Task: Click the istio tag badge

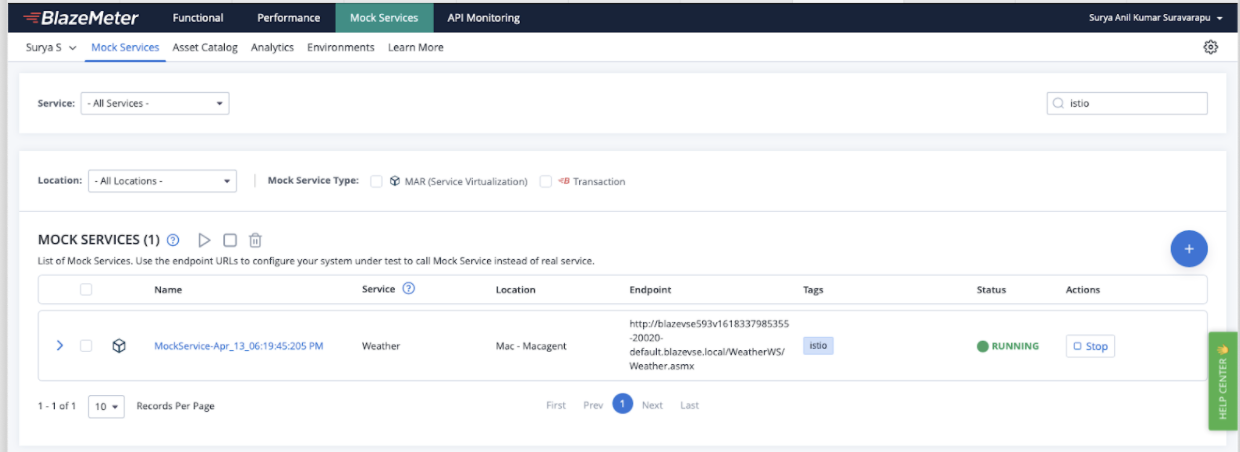Action: (x=818, y=345)
